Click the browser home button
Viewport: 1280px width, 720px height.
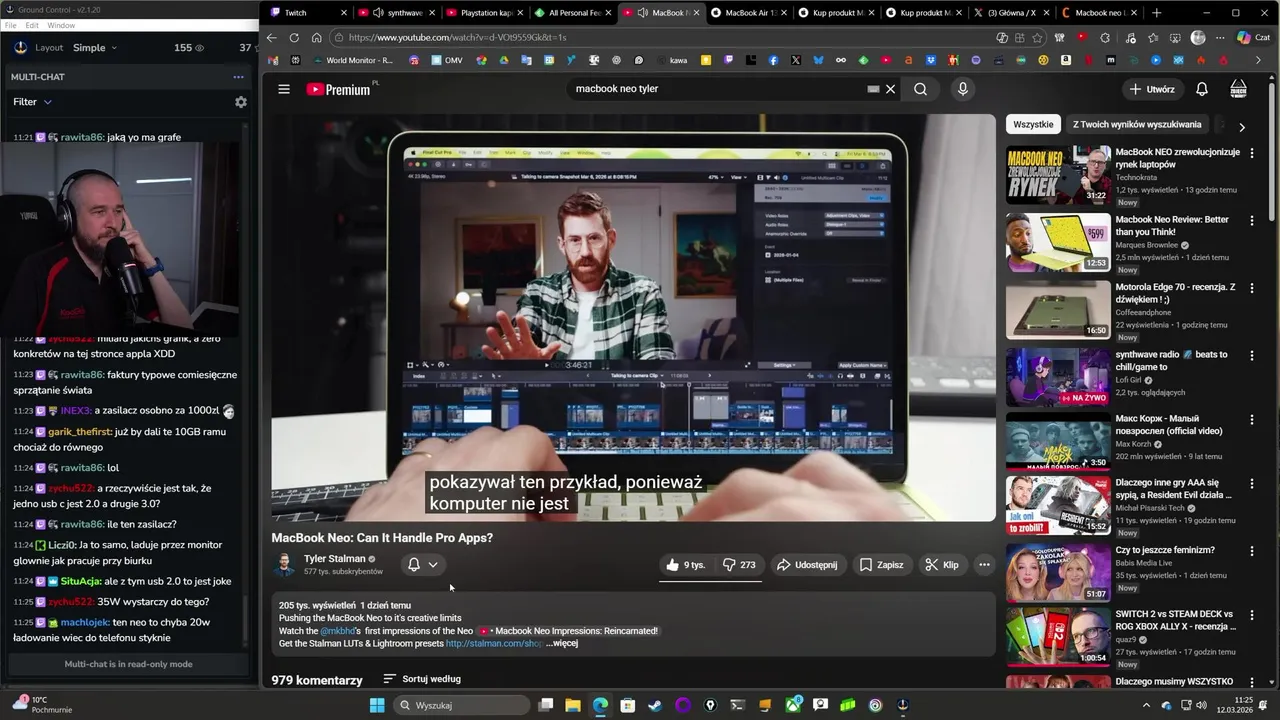point(317,38)
